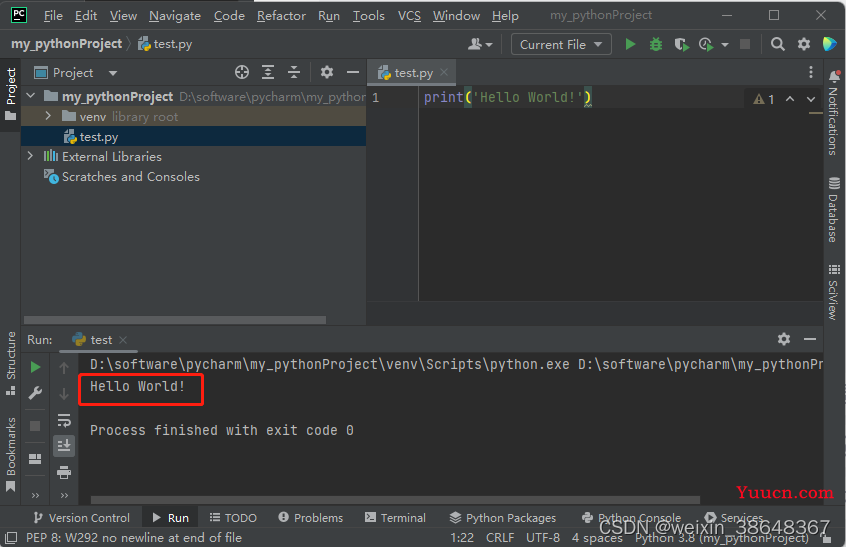This screenshot has height=547, width=846.
Task: Hide the Project tool window
Action: (x=352, y=72)
